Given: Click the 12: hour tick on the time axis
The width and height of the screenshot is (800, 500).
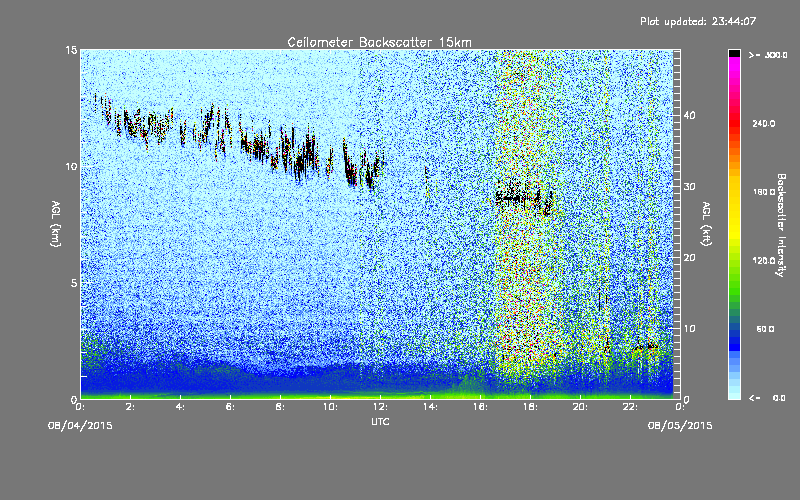Looking at the screenshot, I should 380,407.
